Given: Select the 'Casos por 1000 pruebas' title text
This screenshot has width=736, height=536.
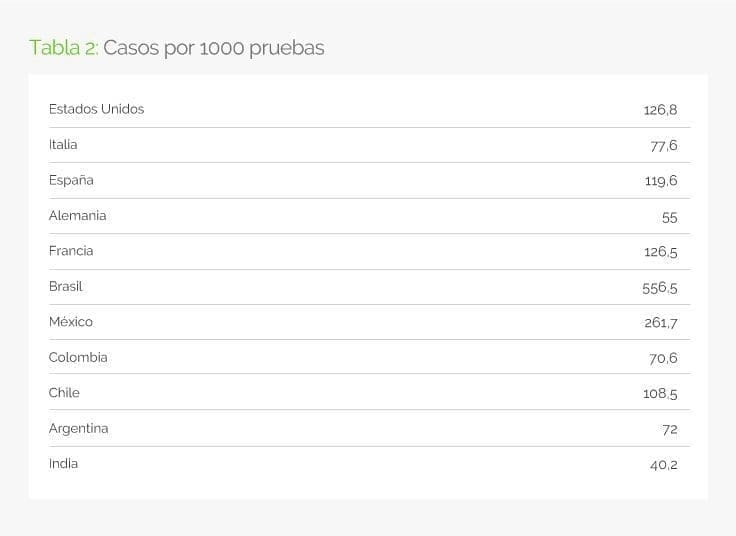Looking at the screenshot, I should (x=214, y=49).
